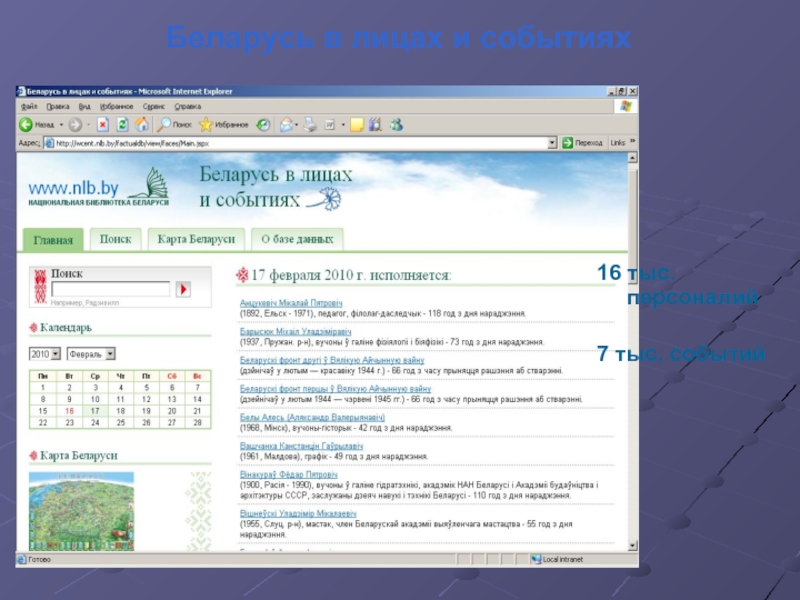The width and height of the screenshot is (800, 600).
Task: Open link Беларускі фронт другі
Action: (332, 360)
